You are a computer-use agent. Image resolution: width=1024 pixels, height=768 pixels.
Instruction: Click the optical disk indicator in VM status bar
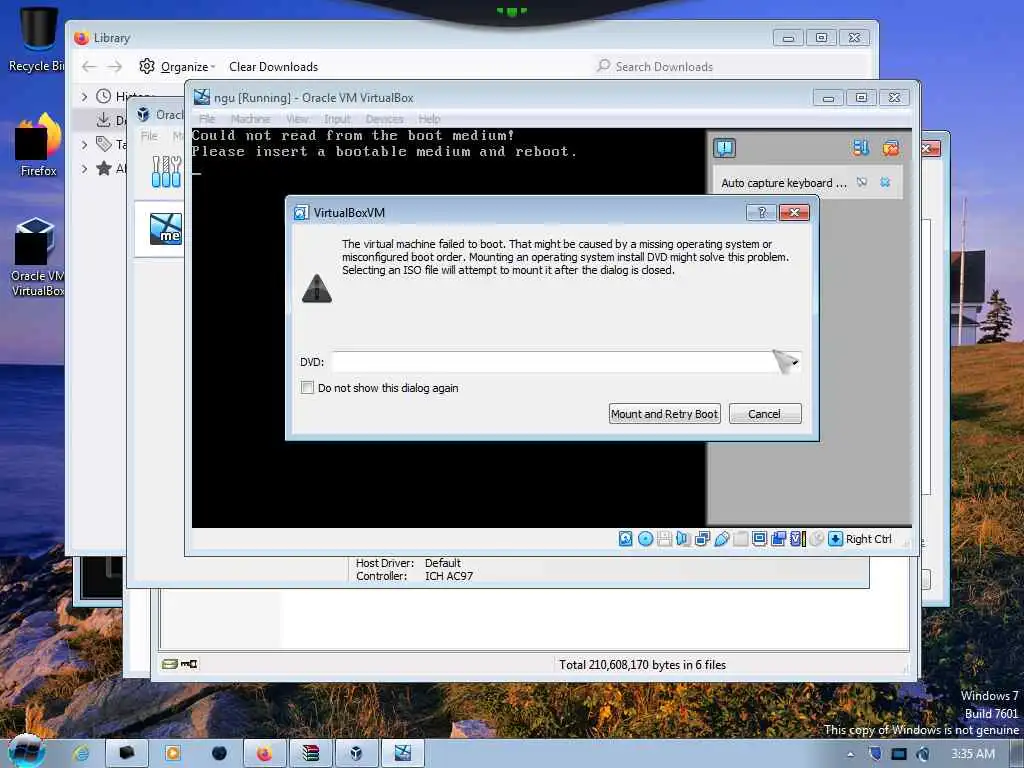coord(645,539)
